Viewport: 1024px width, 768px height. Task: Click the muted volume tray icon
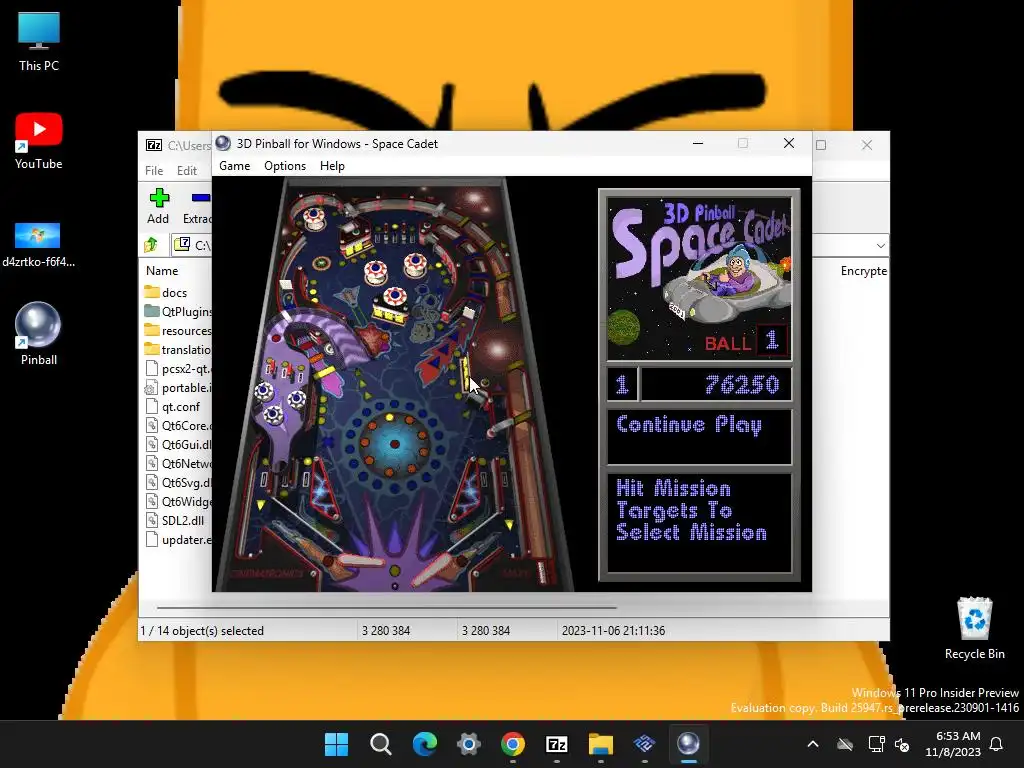pyautogui.click(x=902, y=744)
